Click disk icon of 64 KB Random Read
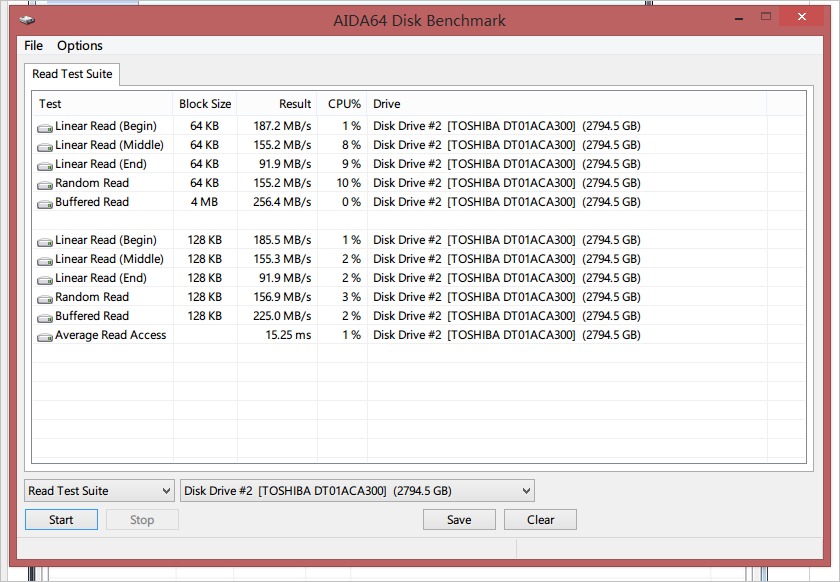This screenshot has width=840, height=582. 44,185
